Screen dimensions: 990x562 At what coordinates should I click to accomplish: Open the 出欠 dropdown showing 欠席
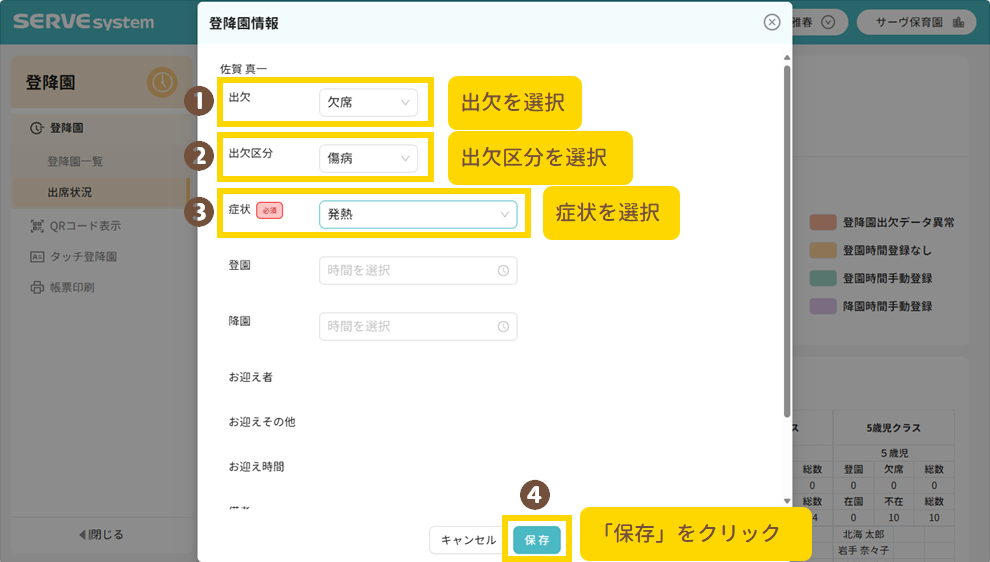pos(368,102)
